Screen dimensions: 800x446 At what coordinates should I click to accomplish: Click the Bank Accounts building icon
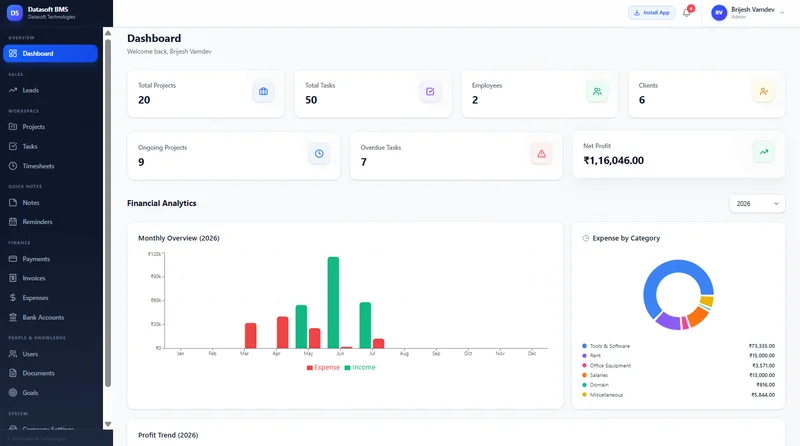pyautogui.click(x=13, y=317)
